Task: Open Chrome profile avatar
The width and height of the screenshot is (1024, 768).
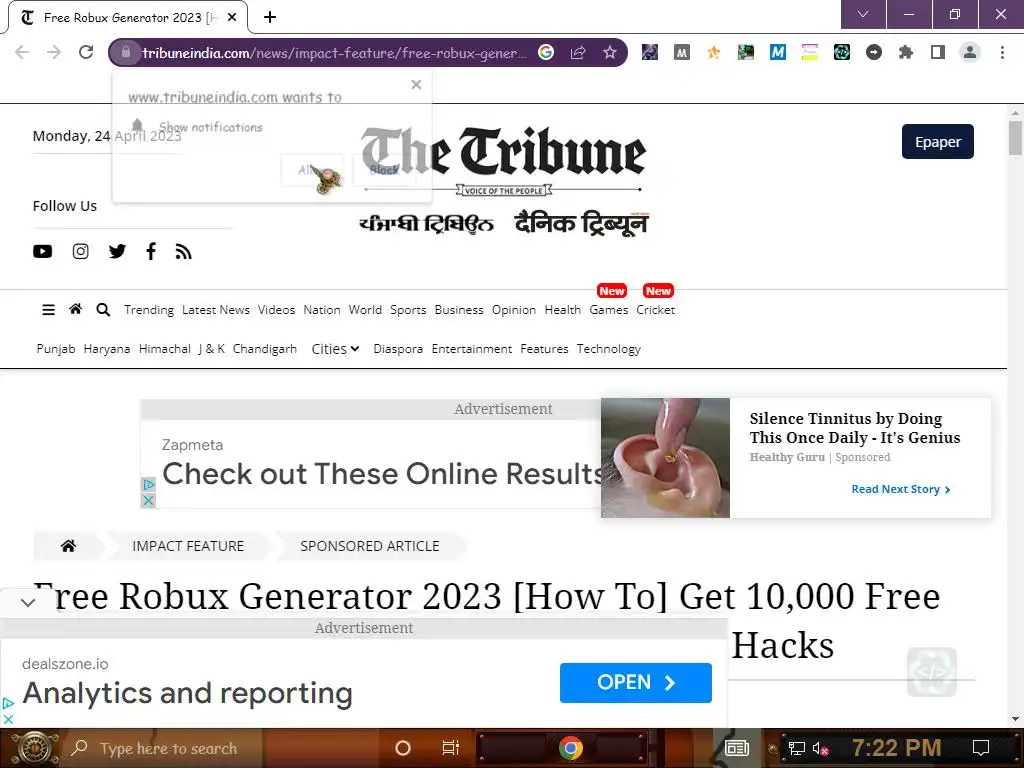Action: (970, 52)
